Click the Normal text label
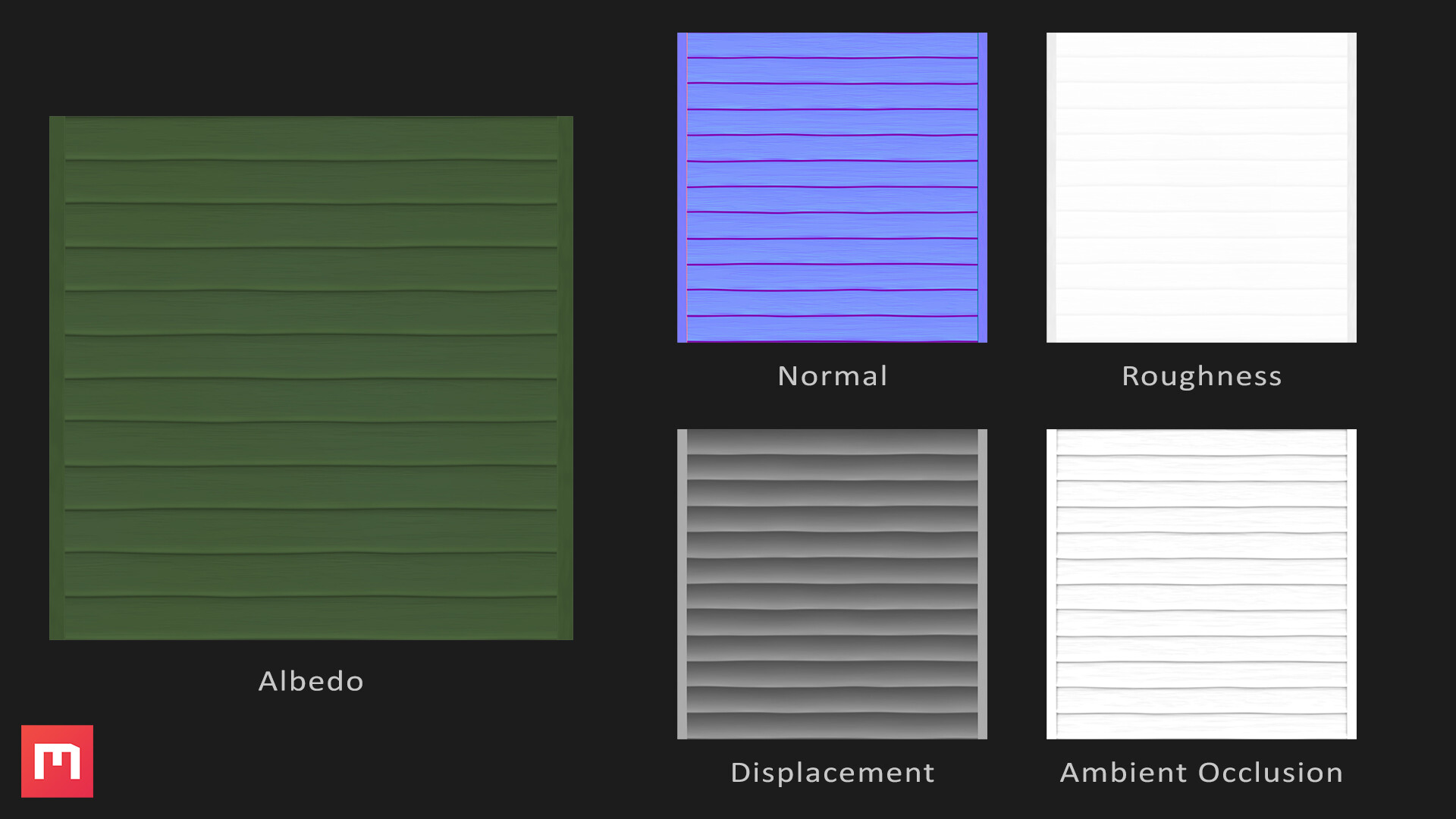This screenshot has height=819, width=1456. point(832,375)
